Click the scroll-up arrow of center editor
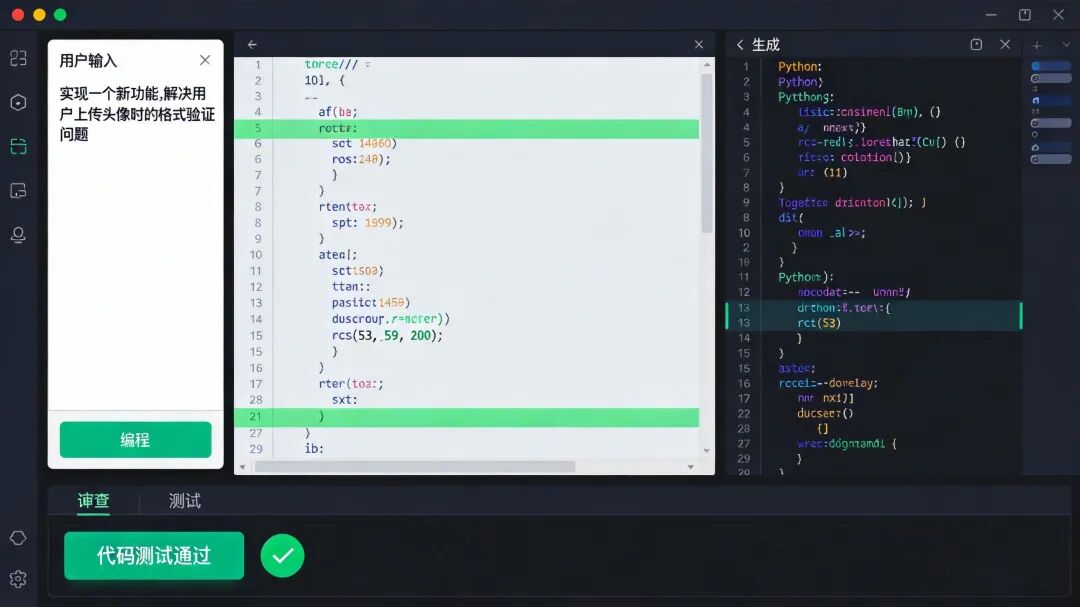This screenshot has width=1080, height=607. point(707,64)
